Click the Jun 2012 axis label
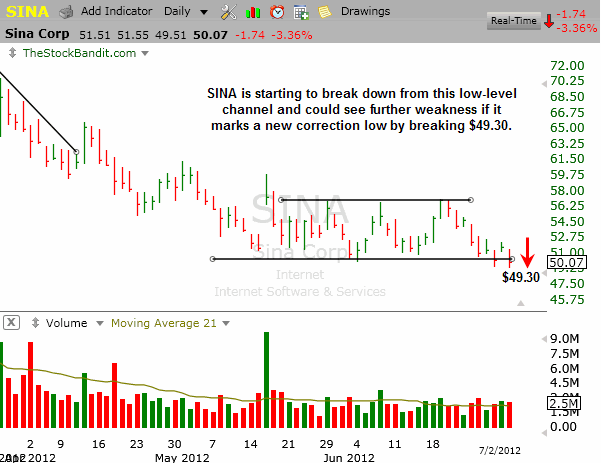Viewport: 601px width, 463px height. (349, 458)
